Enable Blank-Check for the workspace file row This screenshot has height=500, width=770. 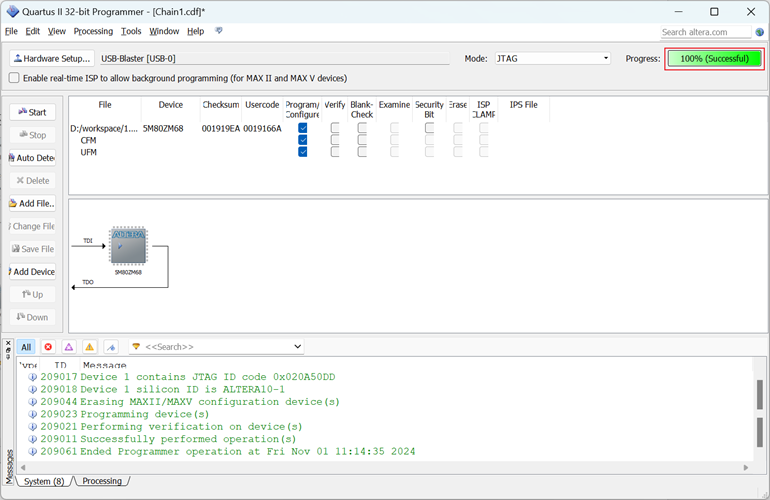click(x=362, y=128)
